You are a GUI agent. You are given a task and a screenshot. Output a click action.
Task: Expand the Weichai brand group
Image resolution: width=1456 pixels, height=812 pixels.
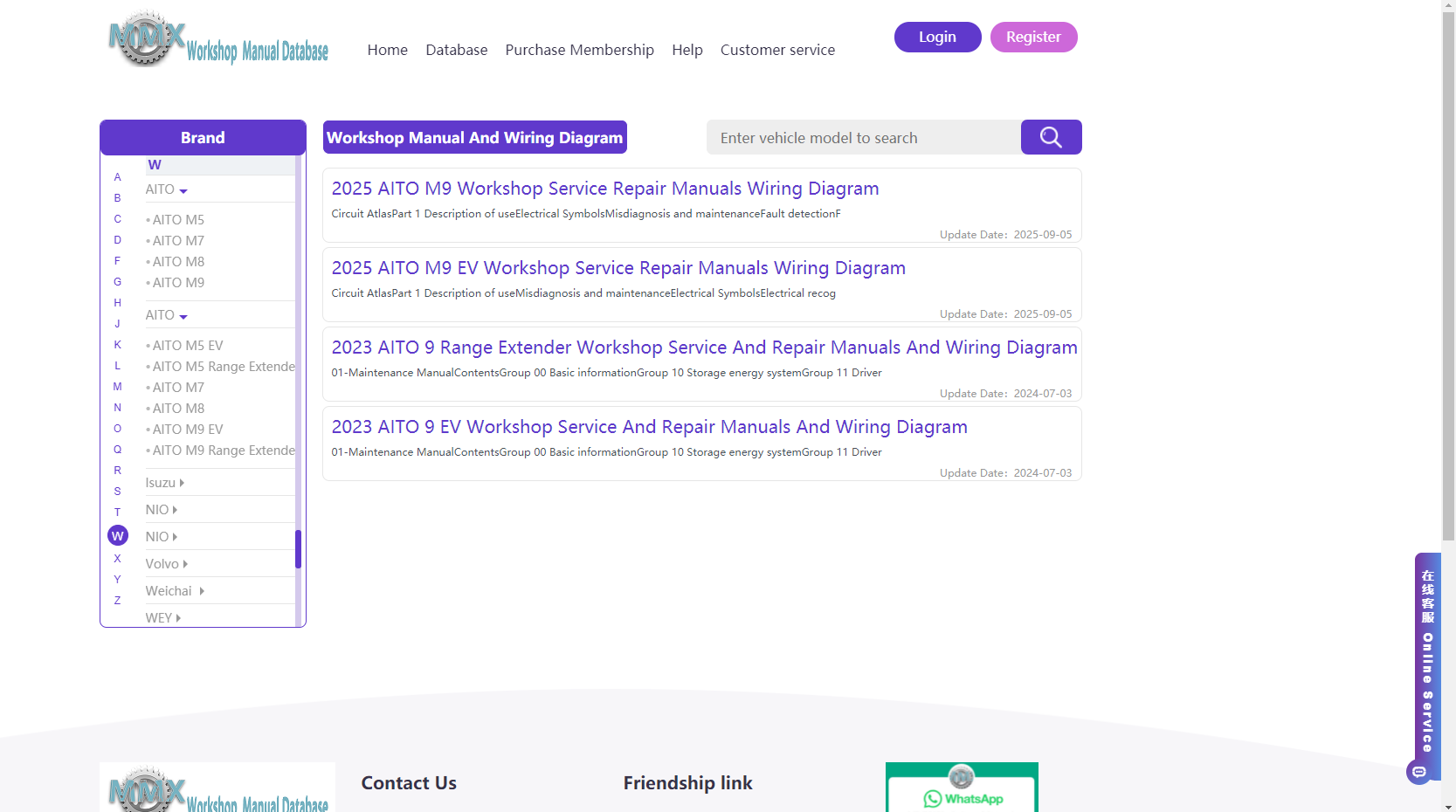(x=175, y=591)
